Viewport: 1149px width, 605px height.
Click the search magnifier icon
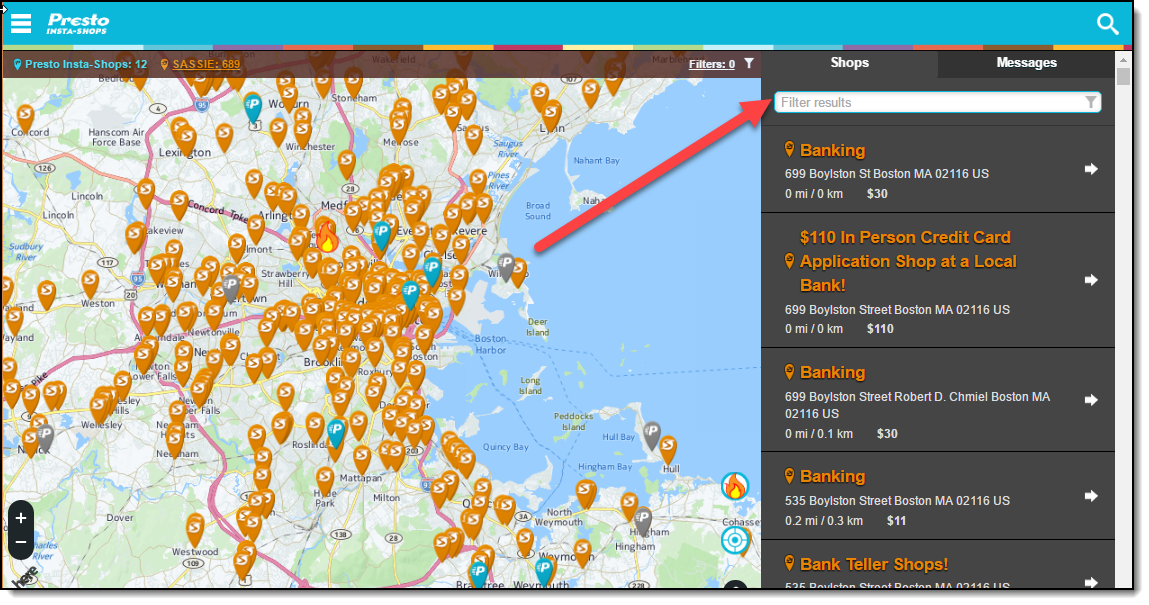[1107, 24]
